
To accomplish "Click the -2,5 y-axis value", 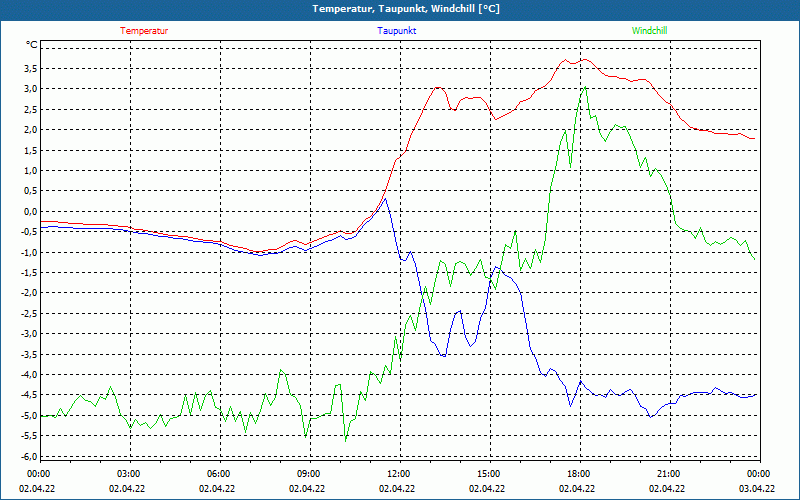I will (x=29, y=313).
